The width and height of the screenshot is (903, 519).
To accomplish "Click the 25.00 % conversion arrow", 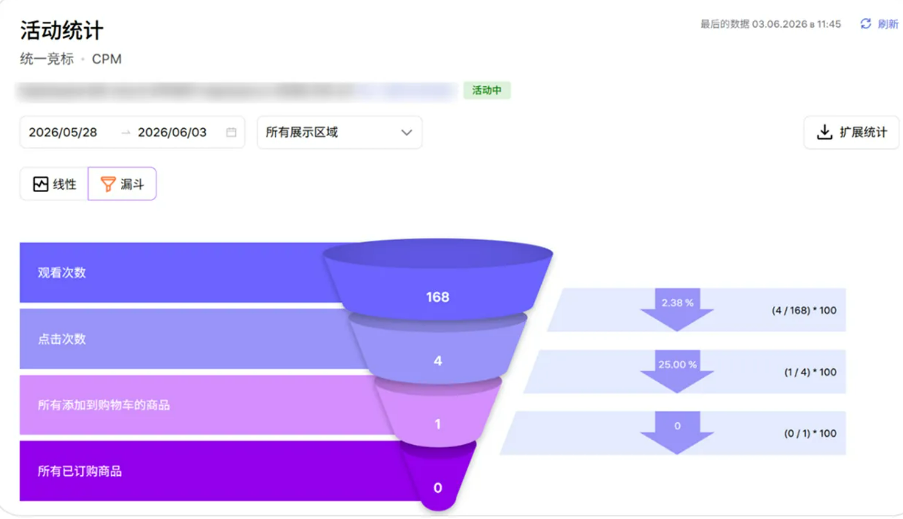I will coord(677,372).
